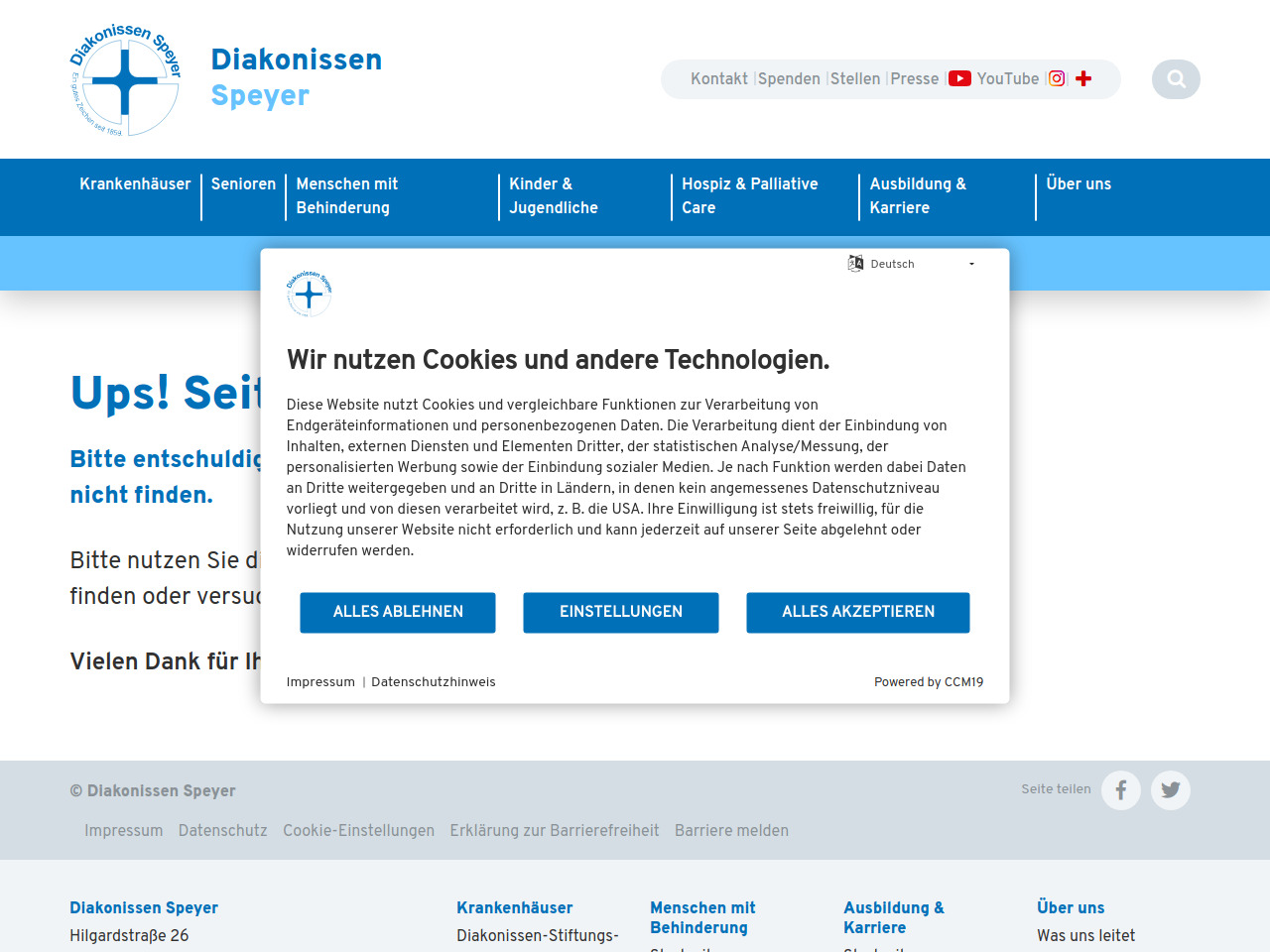Click the small logo in cookie dialog
Screen dimensions: 1270x952
point(309,294)
